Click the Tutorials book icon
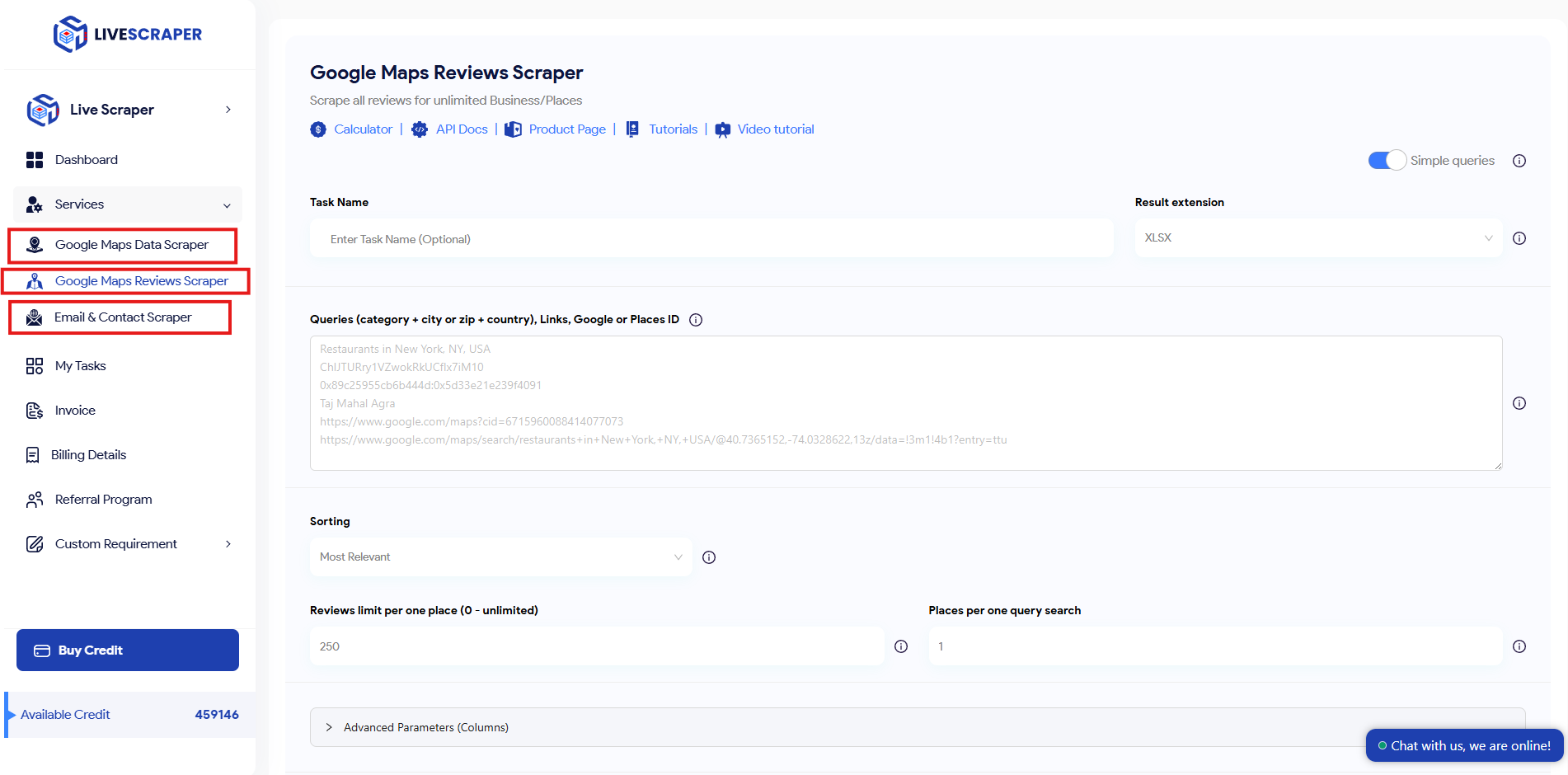The height and width of the screenshot is (775, 1568). coord(632,129)
